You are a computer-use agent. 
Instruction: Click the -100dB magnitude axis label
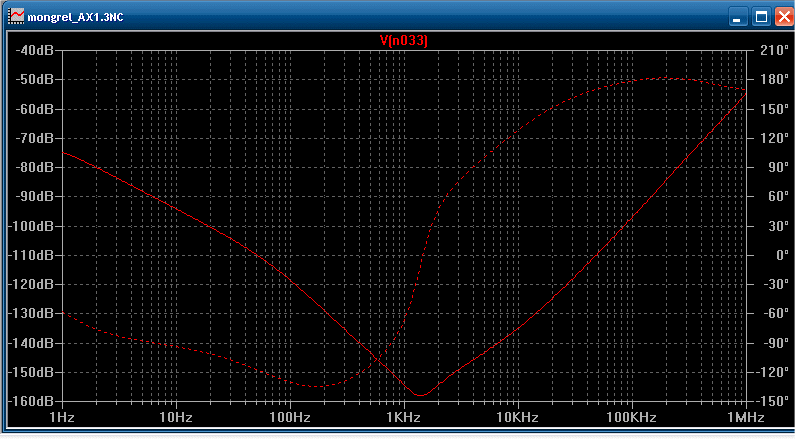pyautogui.click(x=31, y=226)
